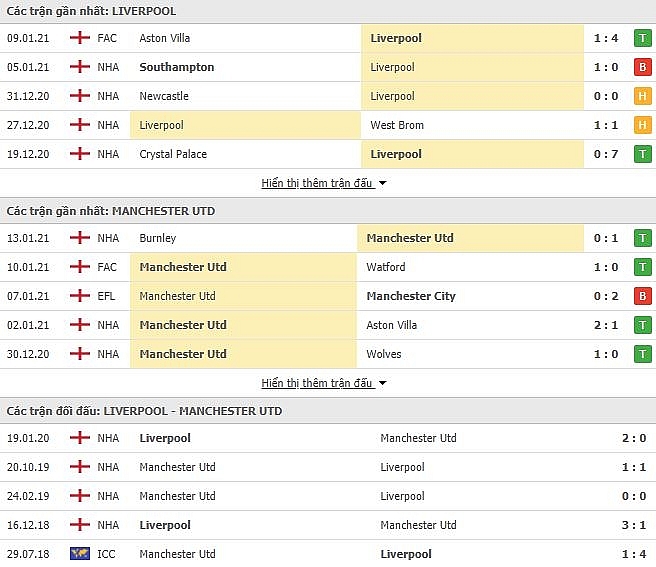This screenshot has height=567, width=656.
Task: Expand more Manchester Utd matches via arrow
Action: coord(382,383)
